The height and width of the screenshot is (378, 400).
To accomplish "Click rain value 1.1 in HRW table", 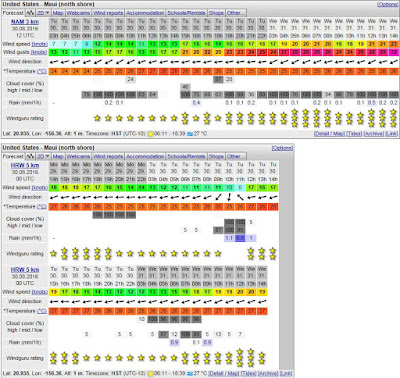I will coord(229,238).
